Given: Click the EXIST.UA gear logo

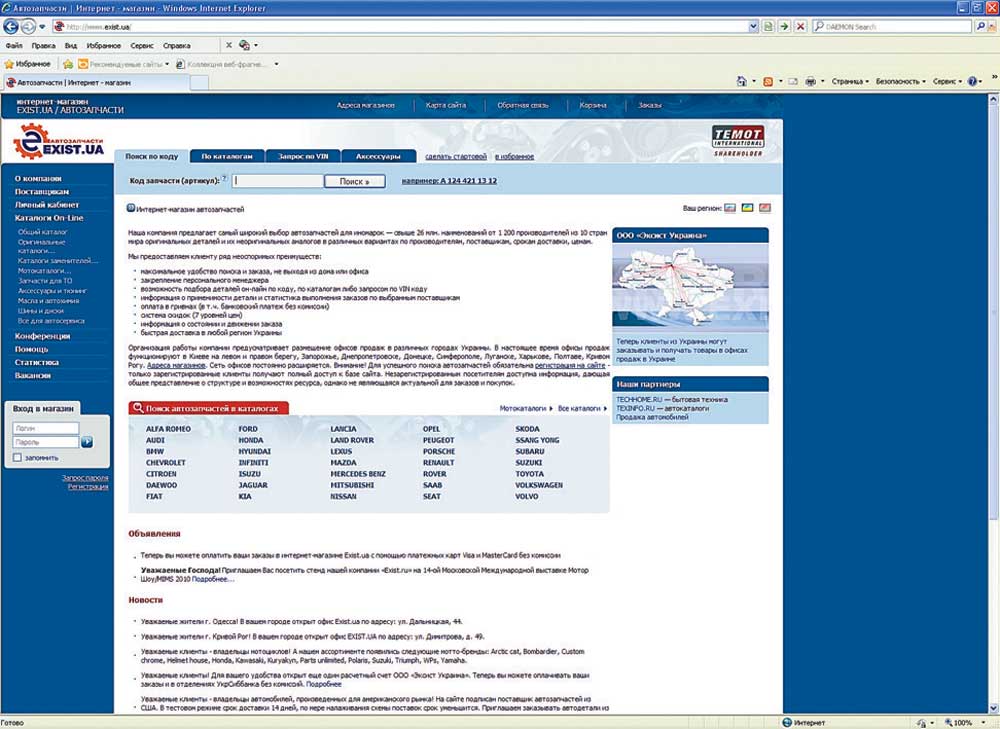Looking at the screenshot, I should pyautogui.click(x=59, y=141).
